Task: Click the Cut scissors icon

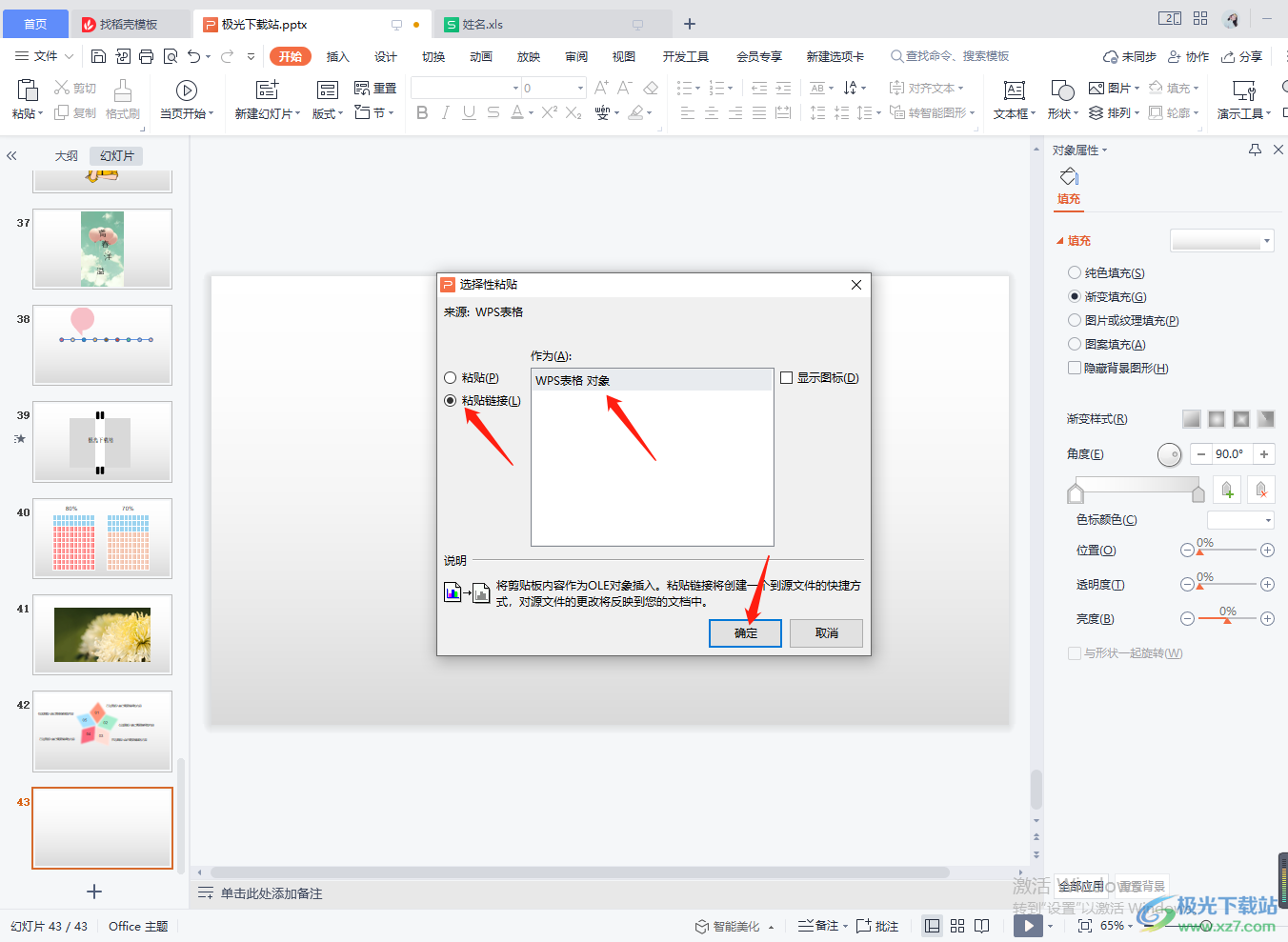Action: [x=62, y=88]
